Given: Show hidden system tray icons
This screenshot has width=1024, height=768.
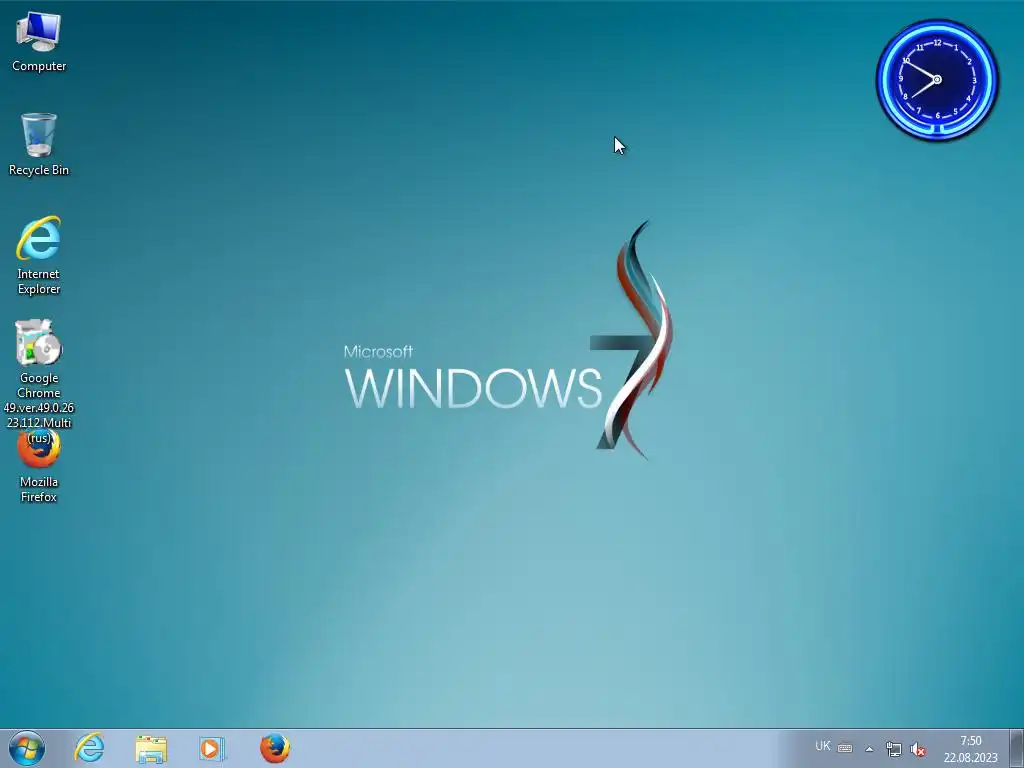Looking at the screenshot, I should point(869,749).
